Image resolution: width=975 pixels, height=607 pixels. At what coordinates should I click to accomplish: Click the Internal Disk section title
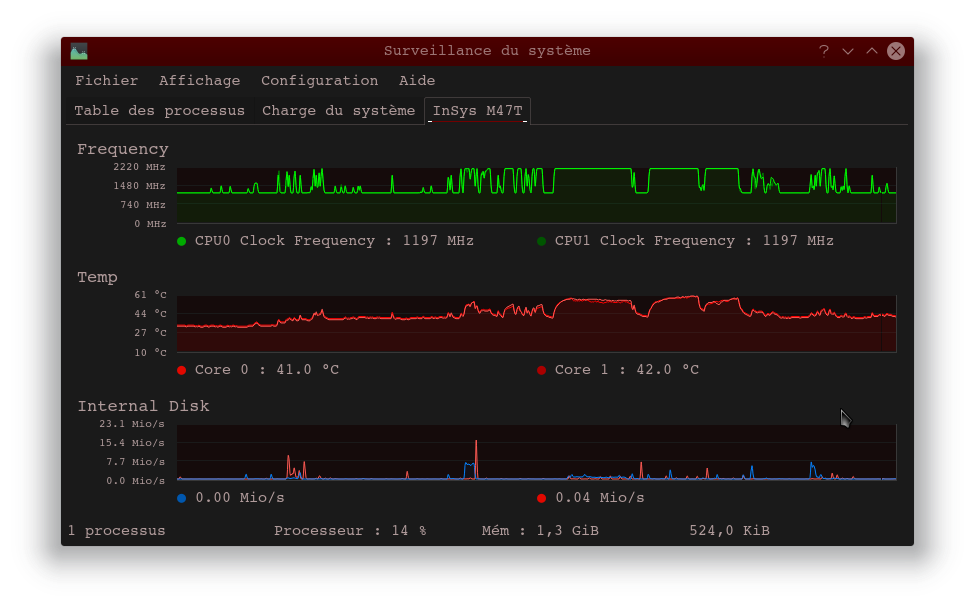point(143,406)
